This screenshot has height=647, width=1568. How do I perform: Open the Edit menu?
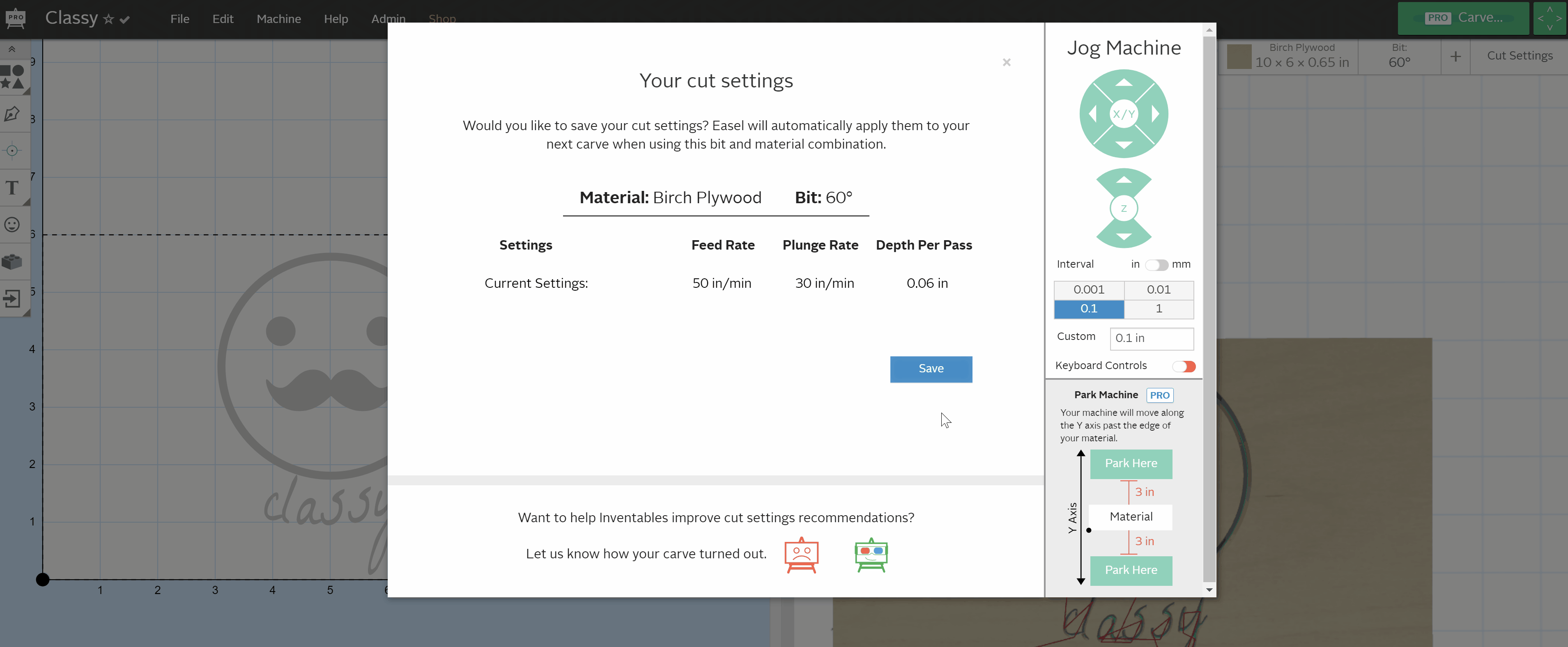tap(223, 19)
